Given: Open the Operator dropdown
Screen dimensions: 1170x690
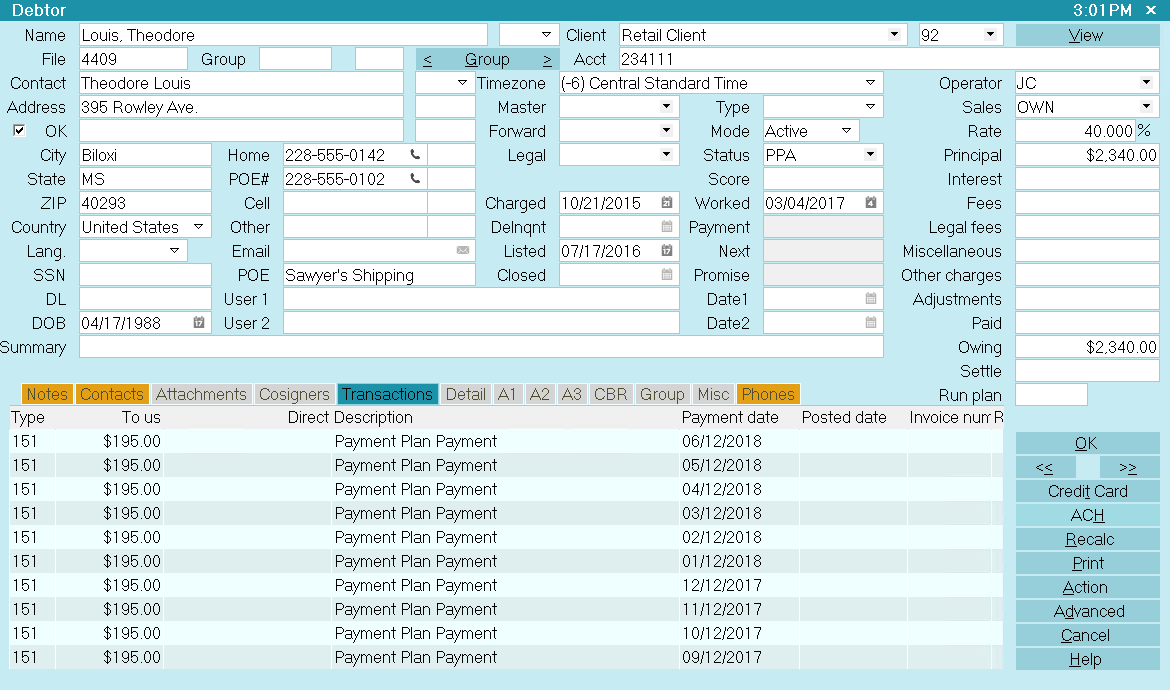Looking at the screenshot, I should pos(1146,83).
